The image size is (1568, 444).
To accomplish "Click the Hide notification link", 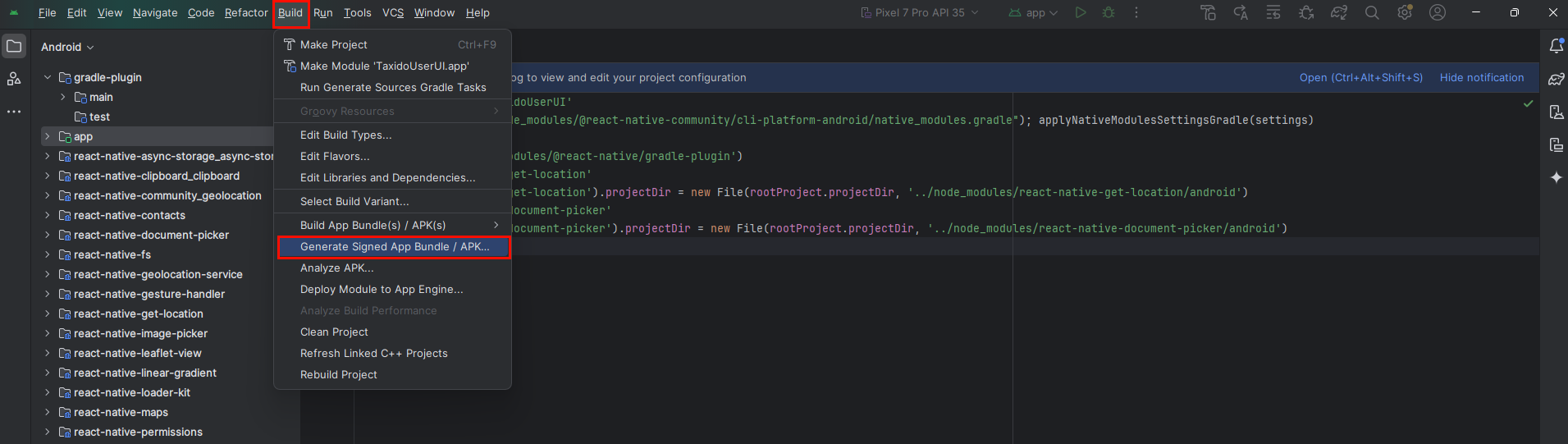I will coord(1481,77).
